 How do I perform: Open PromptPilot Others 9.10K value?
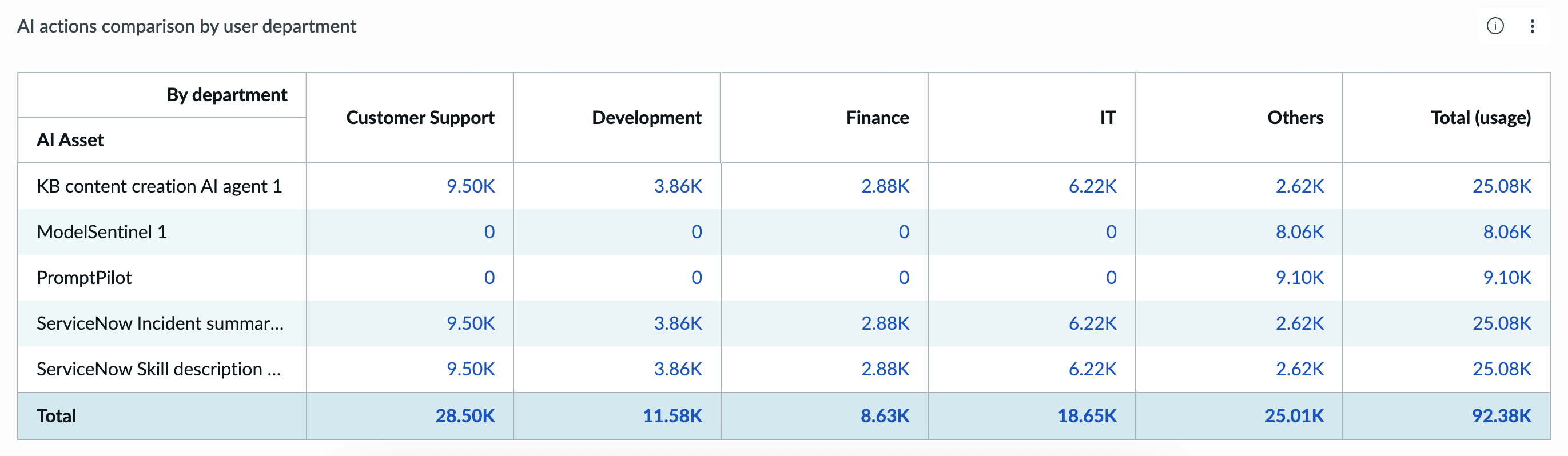click(x=1300, y=277)
